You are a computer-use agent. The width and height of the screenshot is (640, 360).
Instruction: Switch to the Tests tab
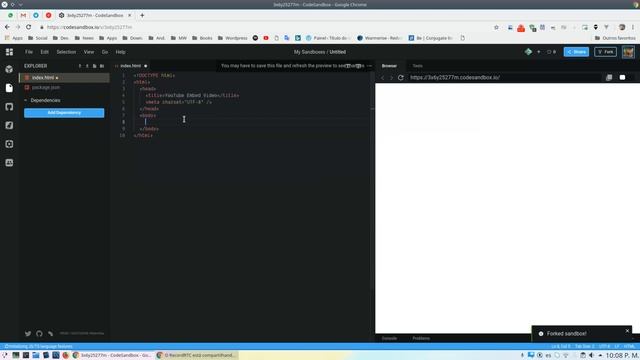click(418, 66)
